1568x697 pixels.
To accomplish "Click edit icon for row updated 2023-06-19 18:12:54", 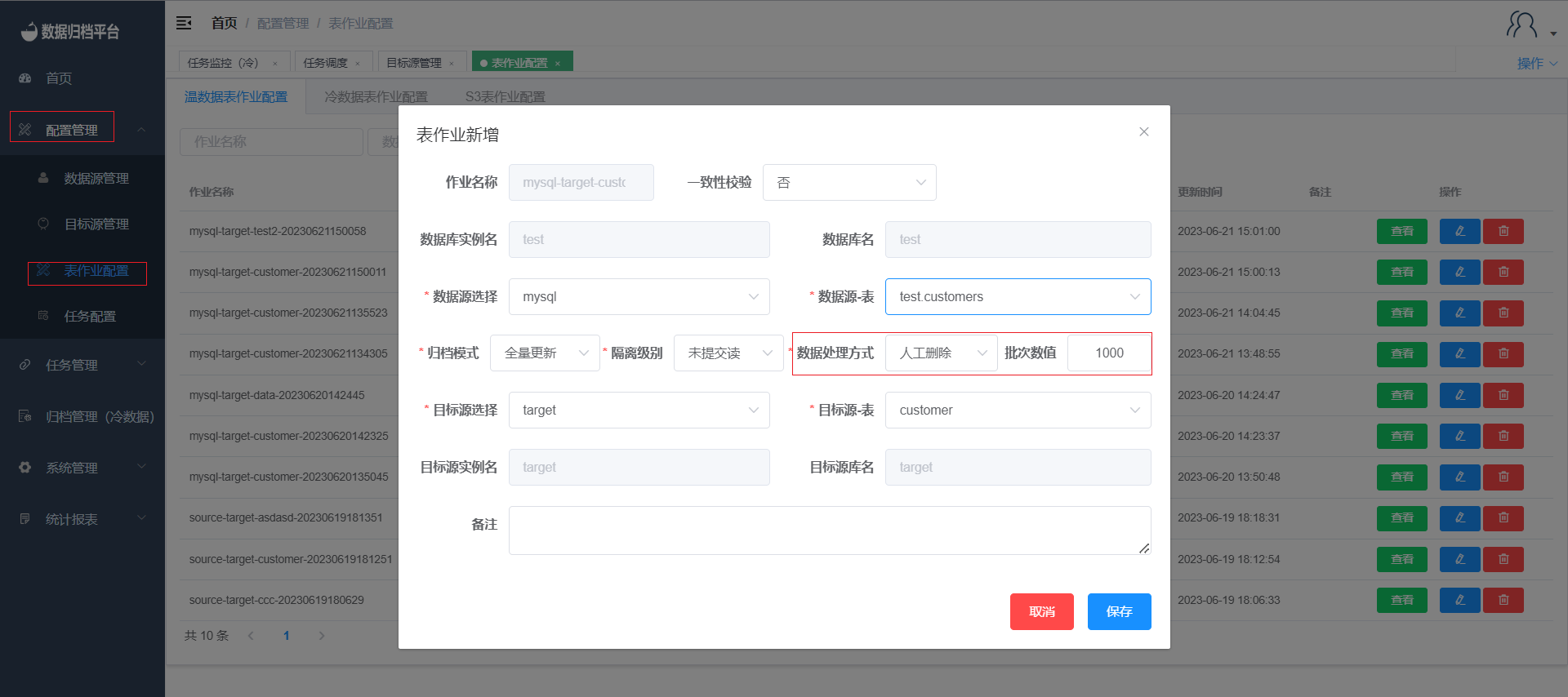I will pyautogui.click(x=1460, y=559).
